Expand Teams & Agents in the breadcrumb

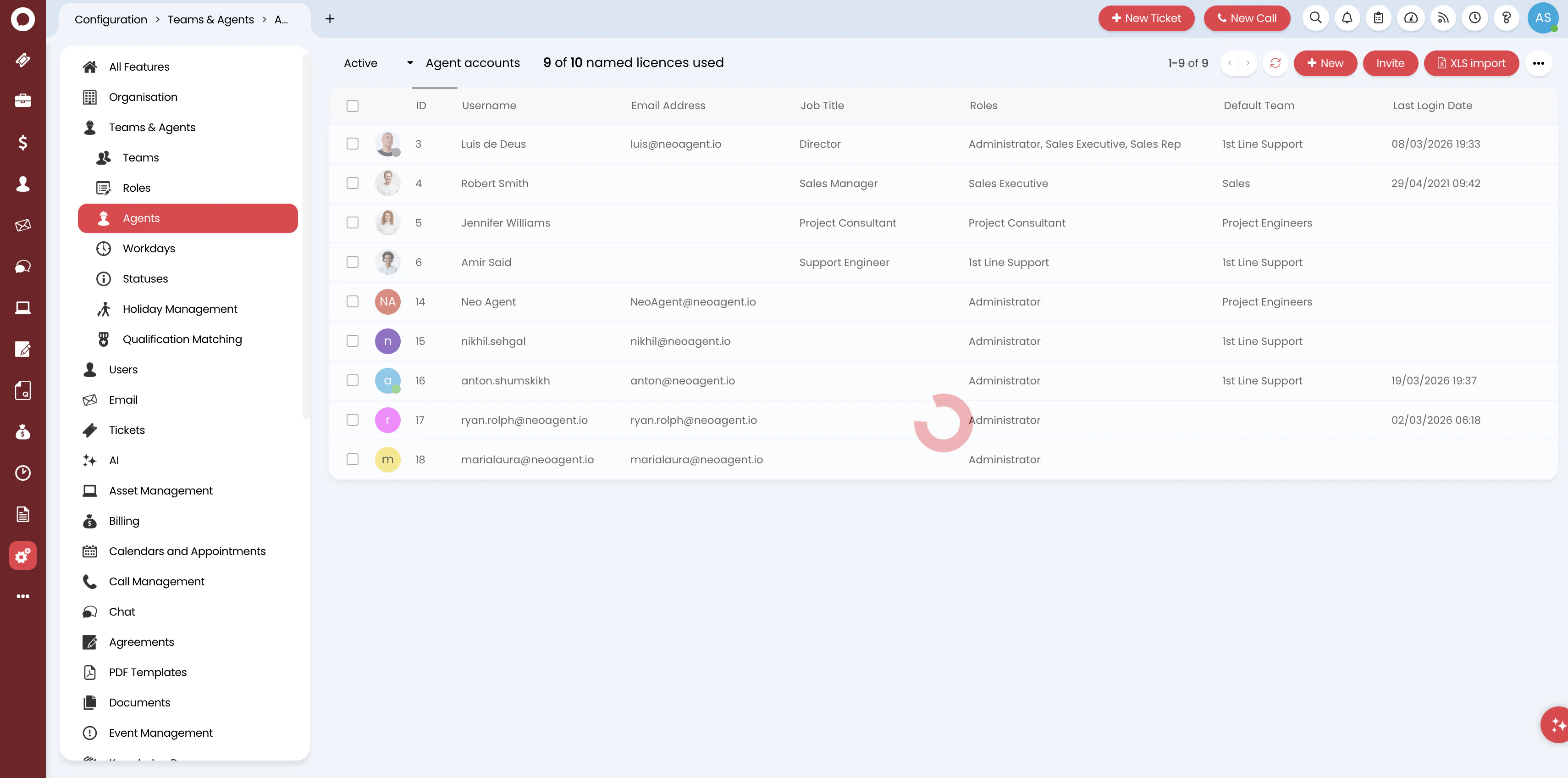coord(210,19)
